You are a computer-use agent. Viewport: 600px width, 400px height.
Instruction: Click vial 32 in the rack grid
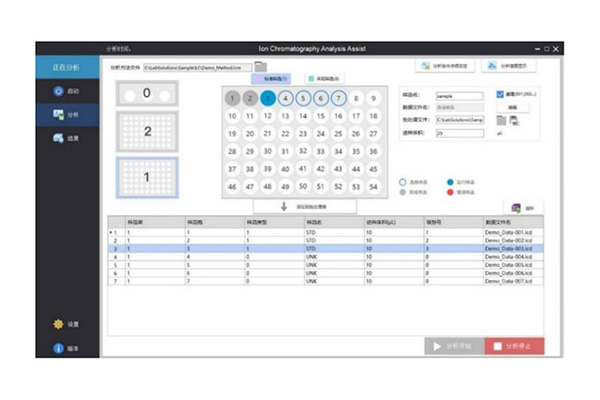point(303,151)
